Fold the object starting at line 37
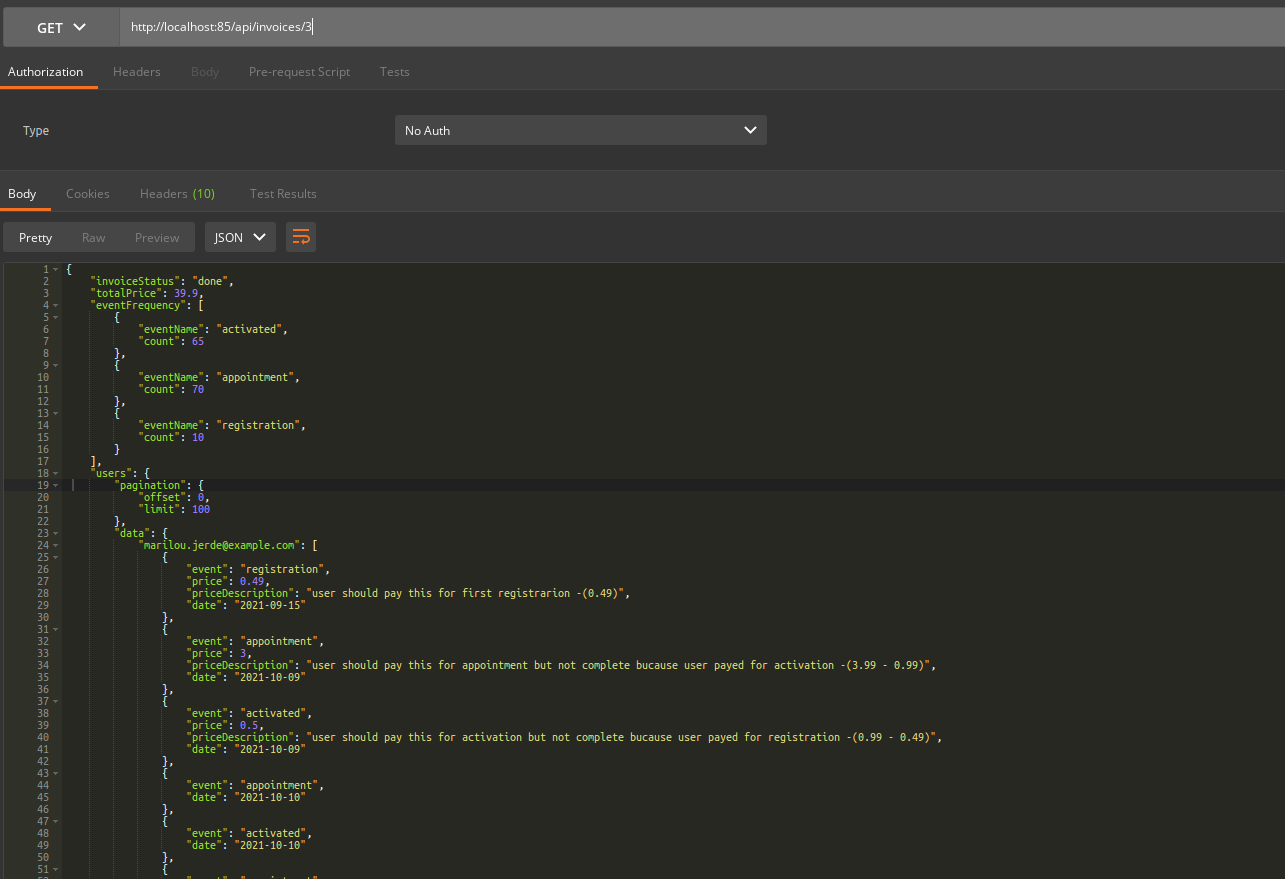1285x879 pixels. click(55, 701)
